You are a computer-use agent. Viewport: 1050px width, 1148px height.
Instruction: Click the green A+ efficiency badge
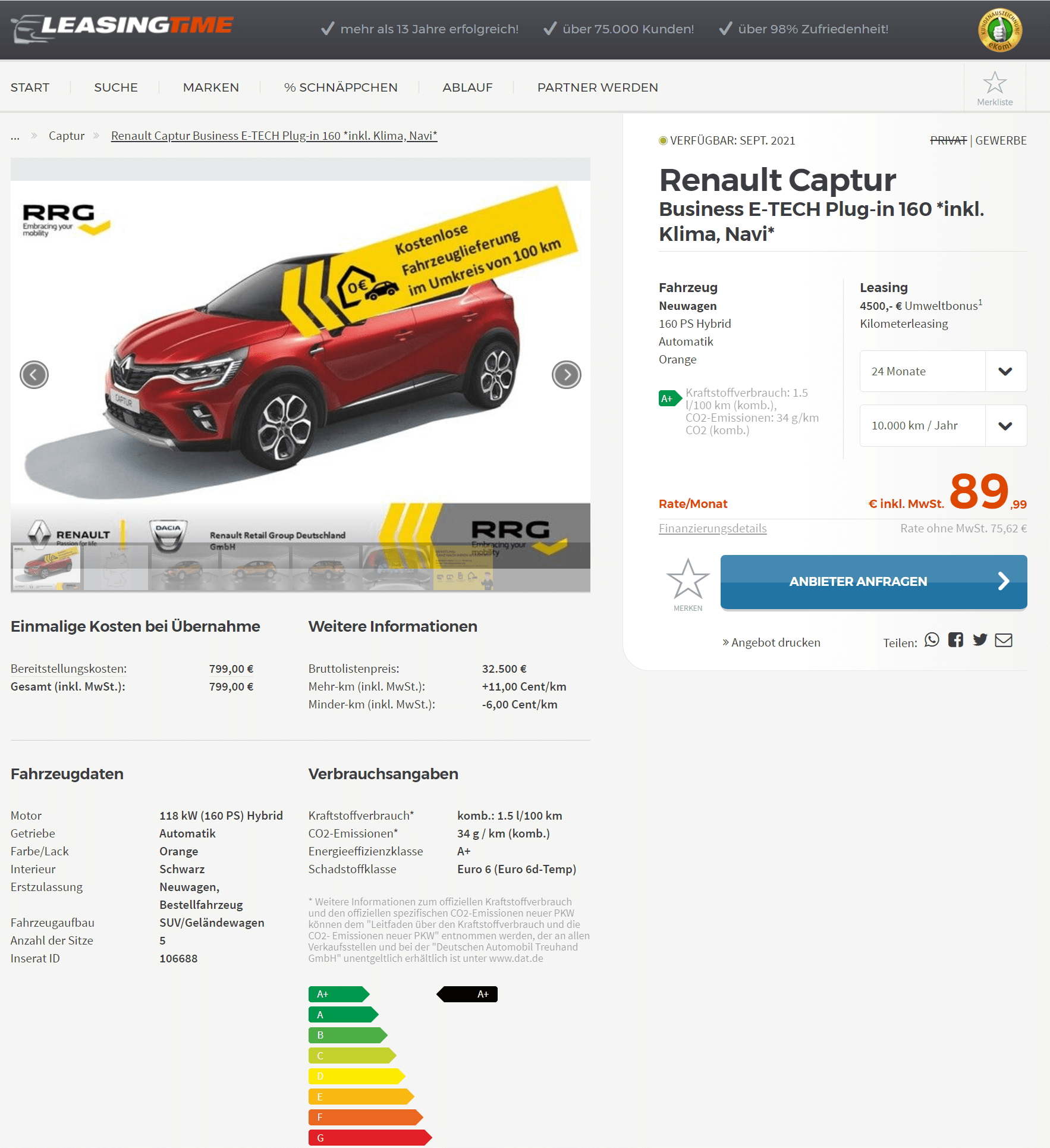670,399
